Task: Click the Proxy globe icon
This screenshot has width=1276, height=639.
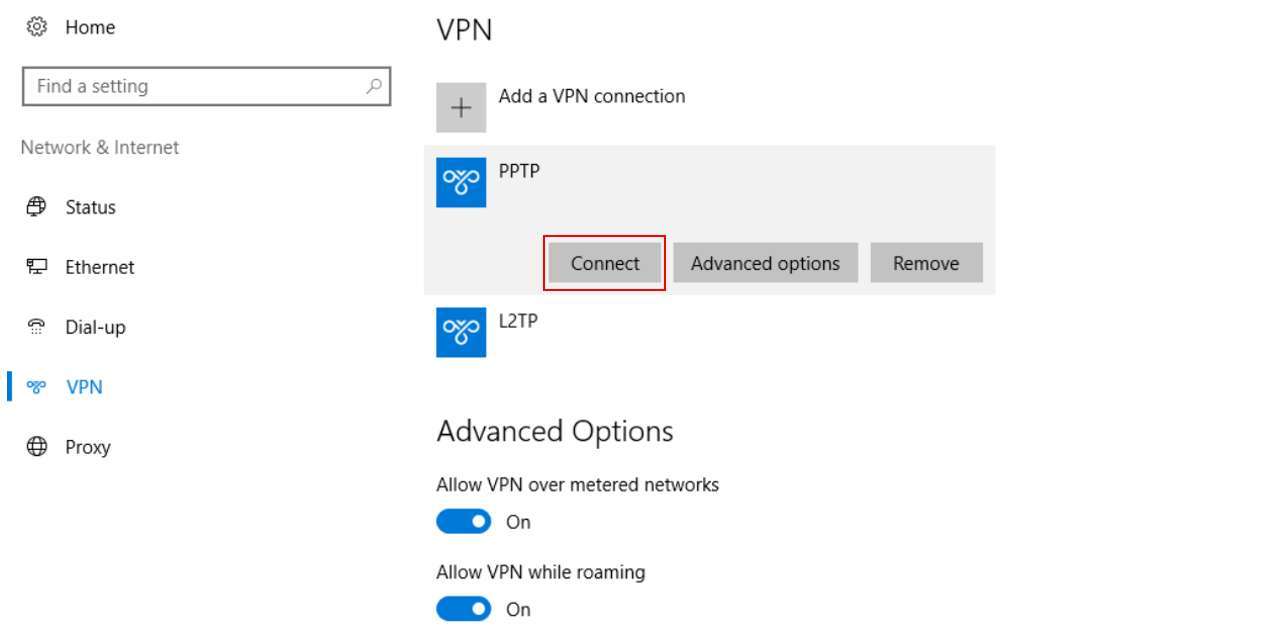Action: (x=37, y=447)
